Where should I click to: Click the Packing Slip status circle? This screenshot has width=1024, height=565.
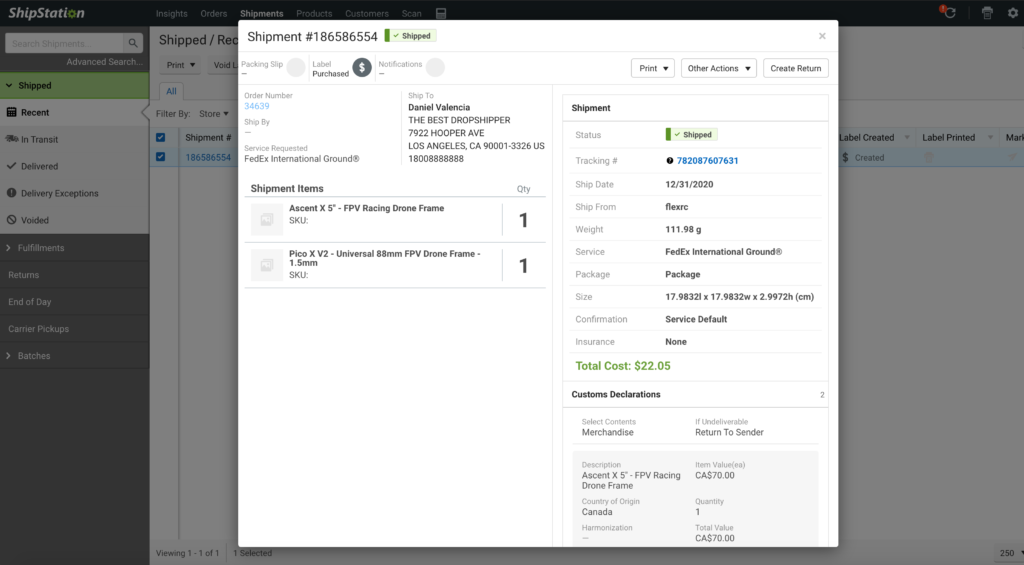coord(296,67)
